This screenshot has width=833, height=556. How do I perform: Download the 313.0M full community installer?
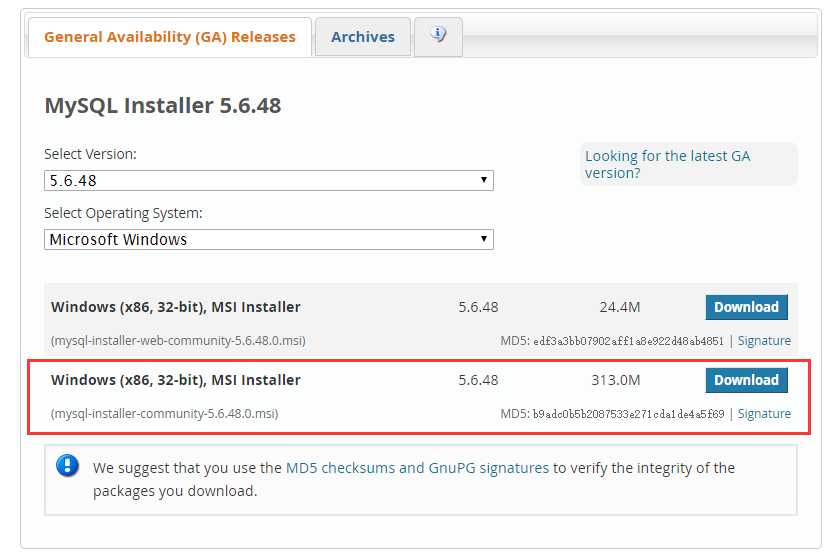pyautogui.click(x=746, y=380)
